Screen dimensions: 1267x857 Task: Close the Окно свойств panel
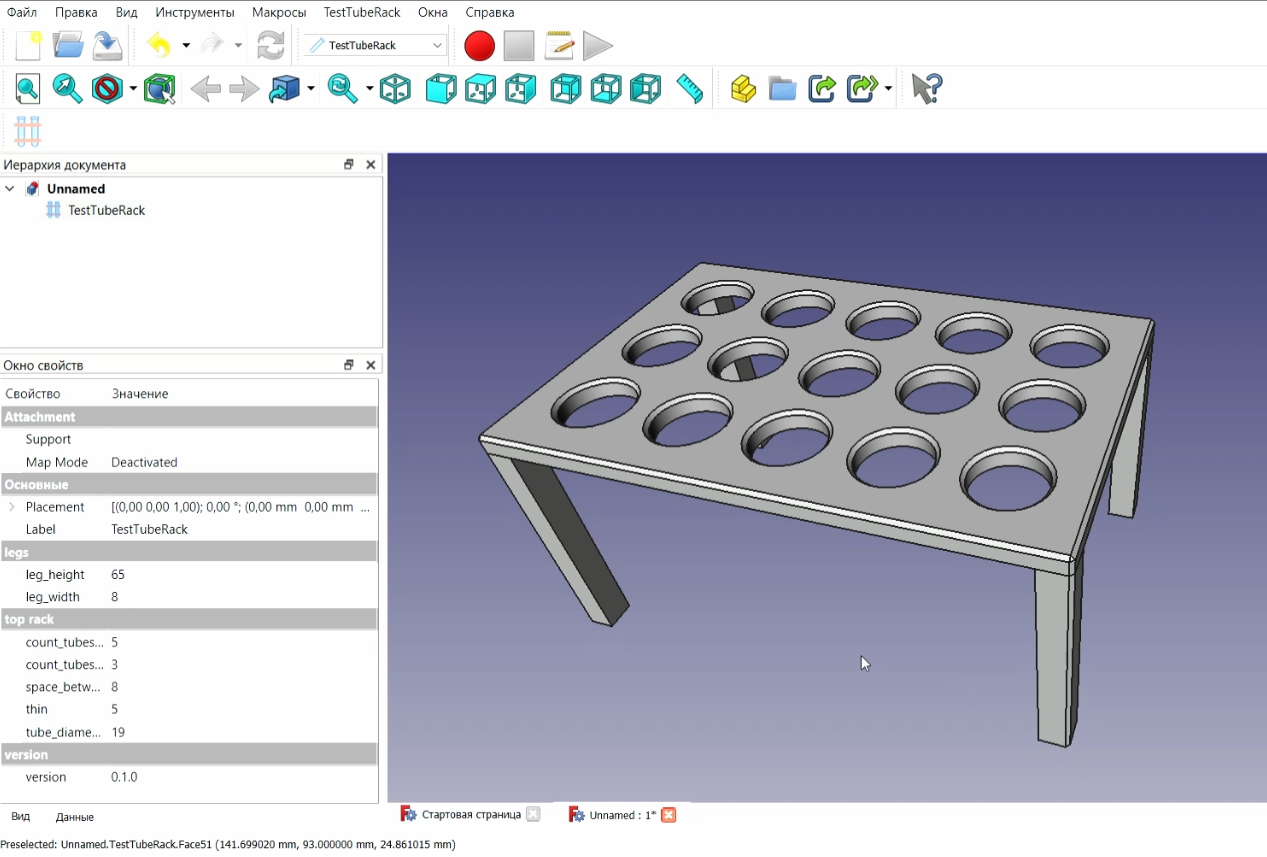click(371, 365)
